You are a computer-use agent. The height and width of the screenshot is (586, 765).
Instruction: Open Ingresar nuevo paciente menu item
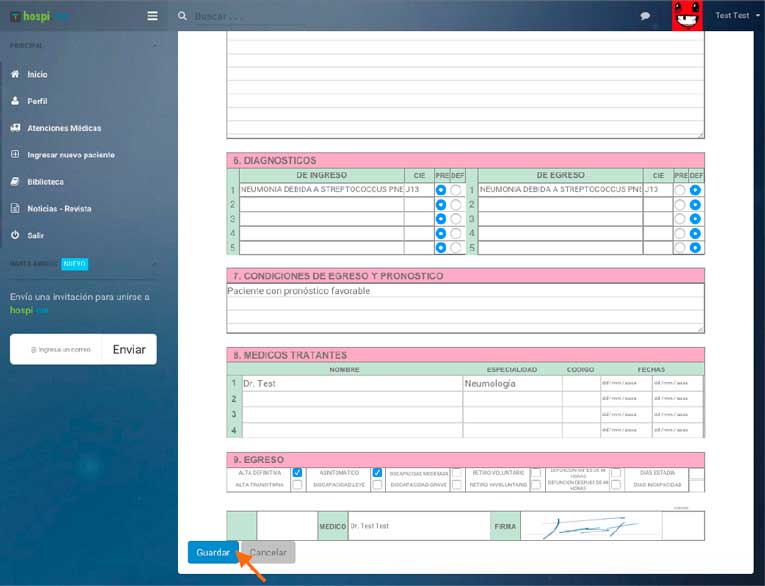70,155
